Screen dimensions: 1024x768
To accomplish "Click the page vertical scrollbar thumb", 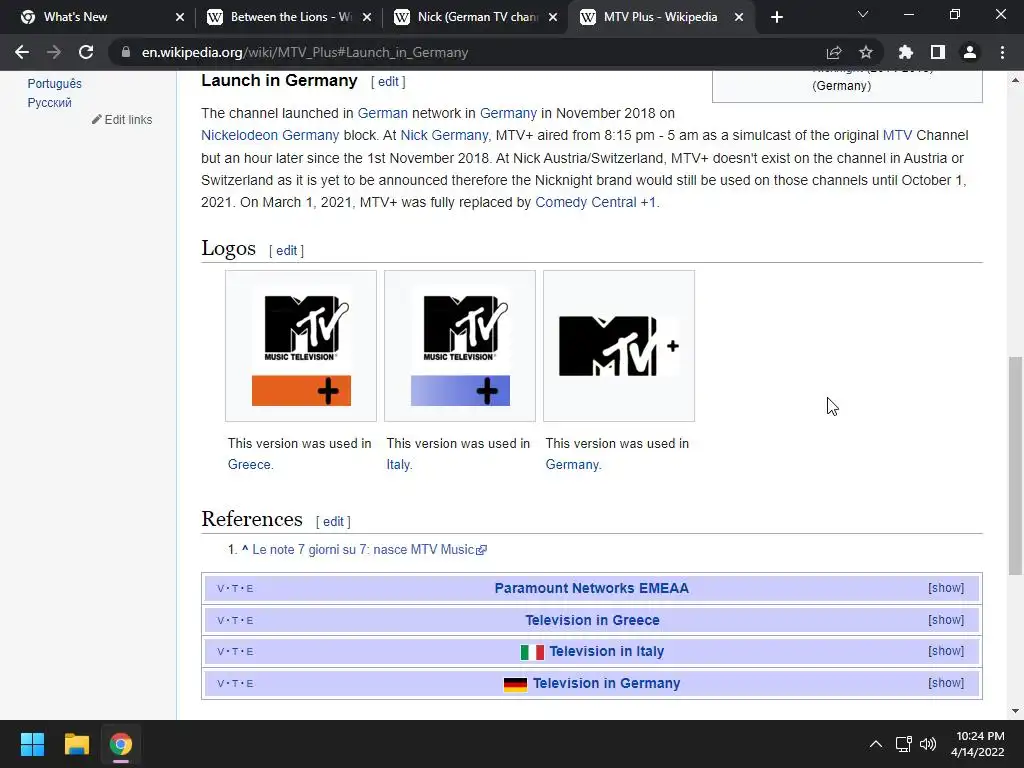I will click(x=1014, y=466).
